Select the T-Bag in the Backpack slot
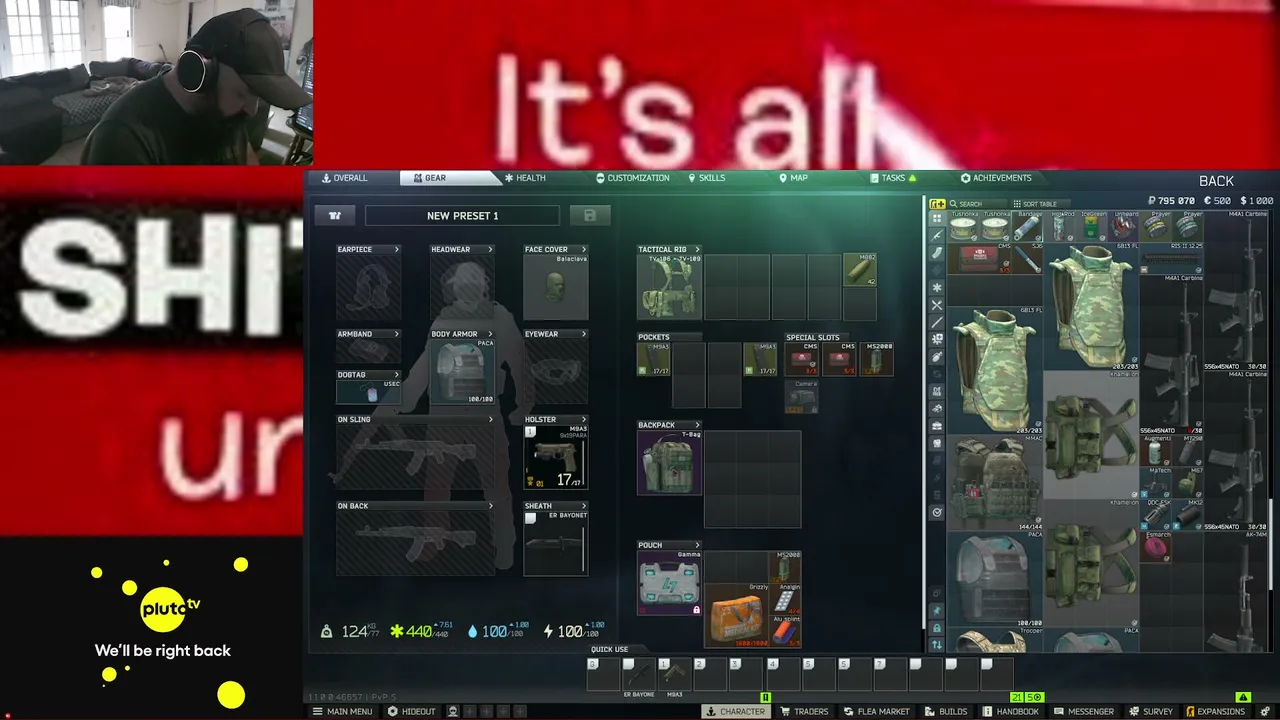Screen dimensions: 1280x720 [669, 463]
